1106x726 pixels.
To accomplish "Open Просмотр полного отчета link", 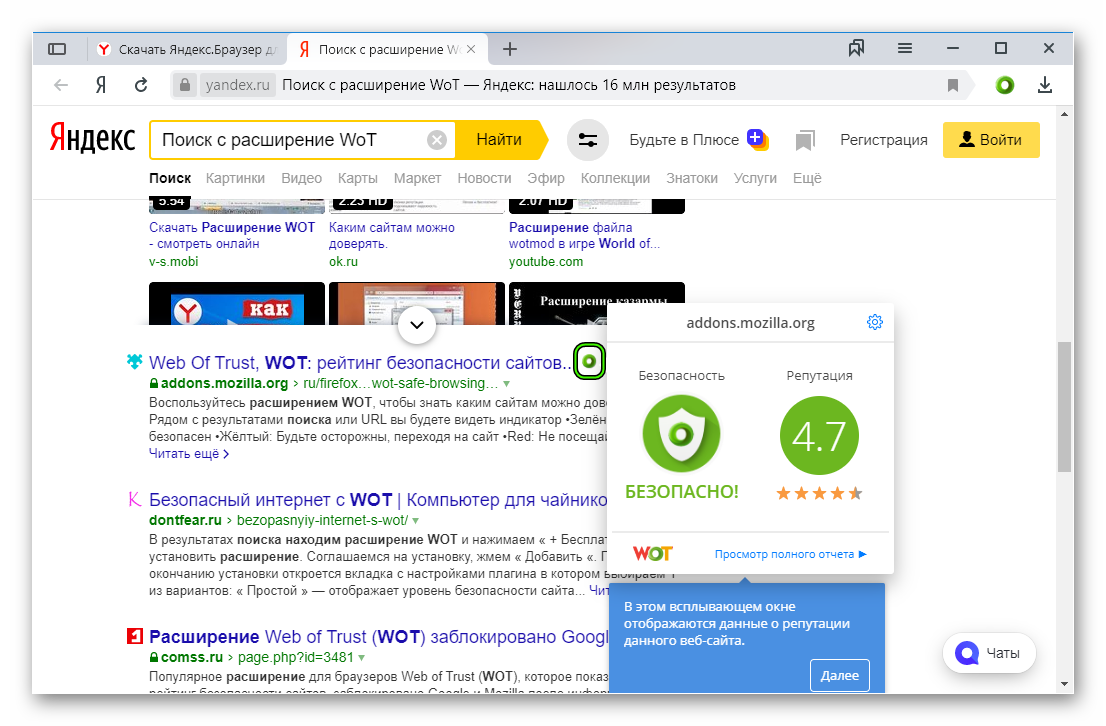I will (790, 555).
